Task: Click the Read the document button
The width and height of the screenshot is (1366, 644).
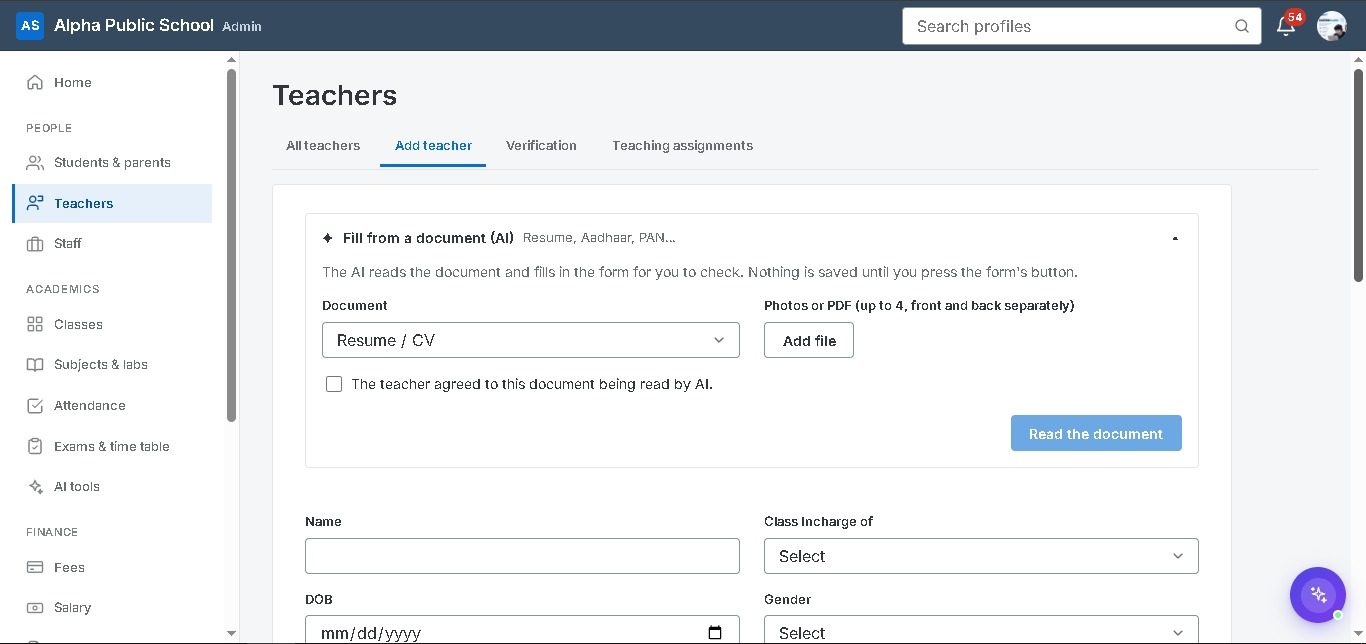Action: coord(1096,433)
